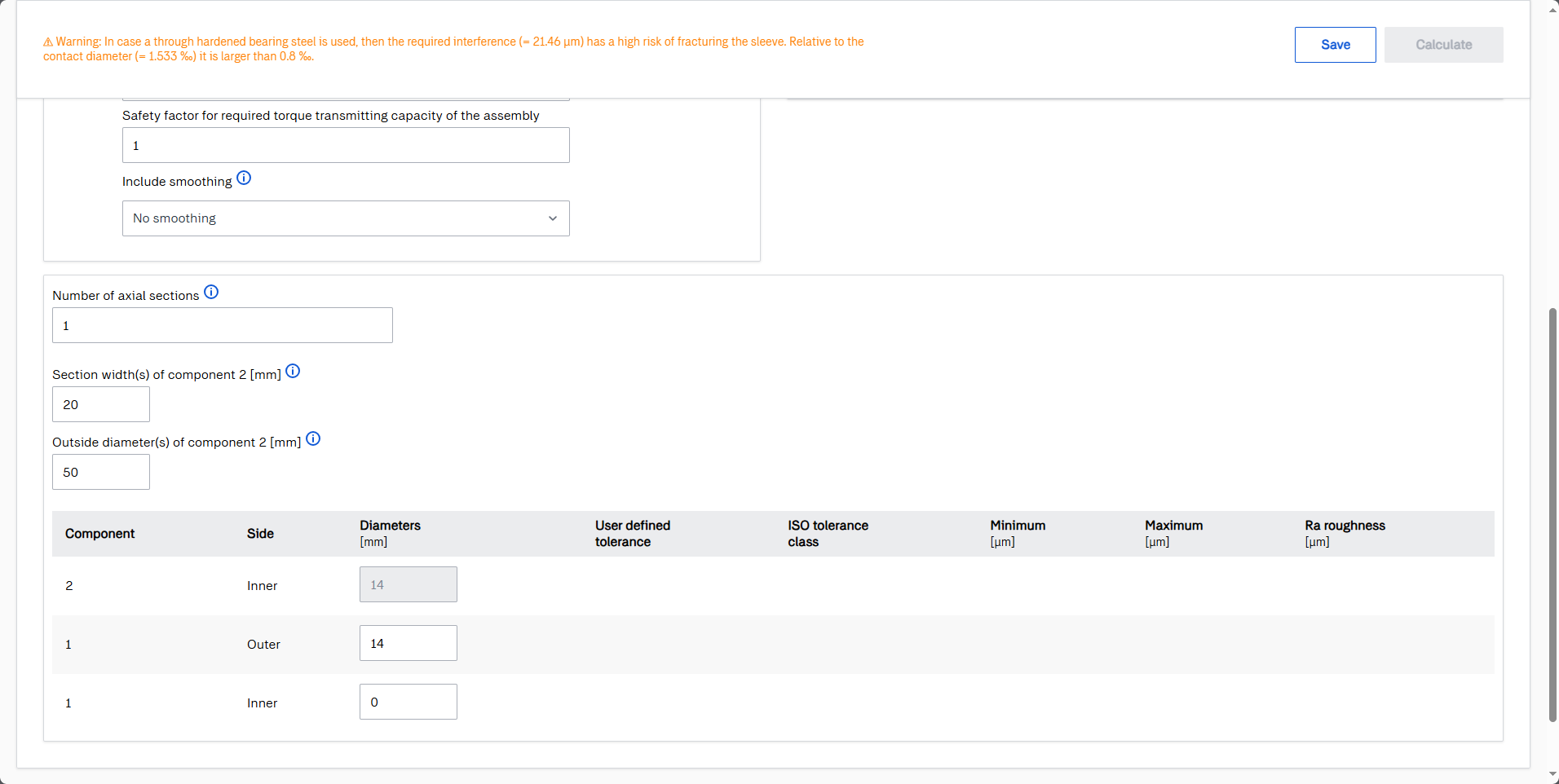1559x784 pixels.
Task: Select the Section width field containing 20
Action: click(x=100, y=404)
